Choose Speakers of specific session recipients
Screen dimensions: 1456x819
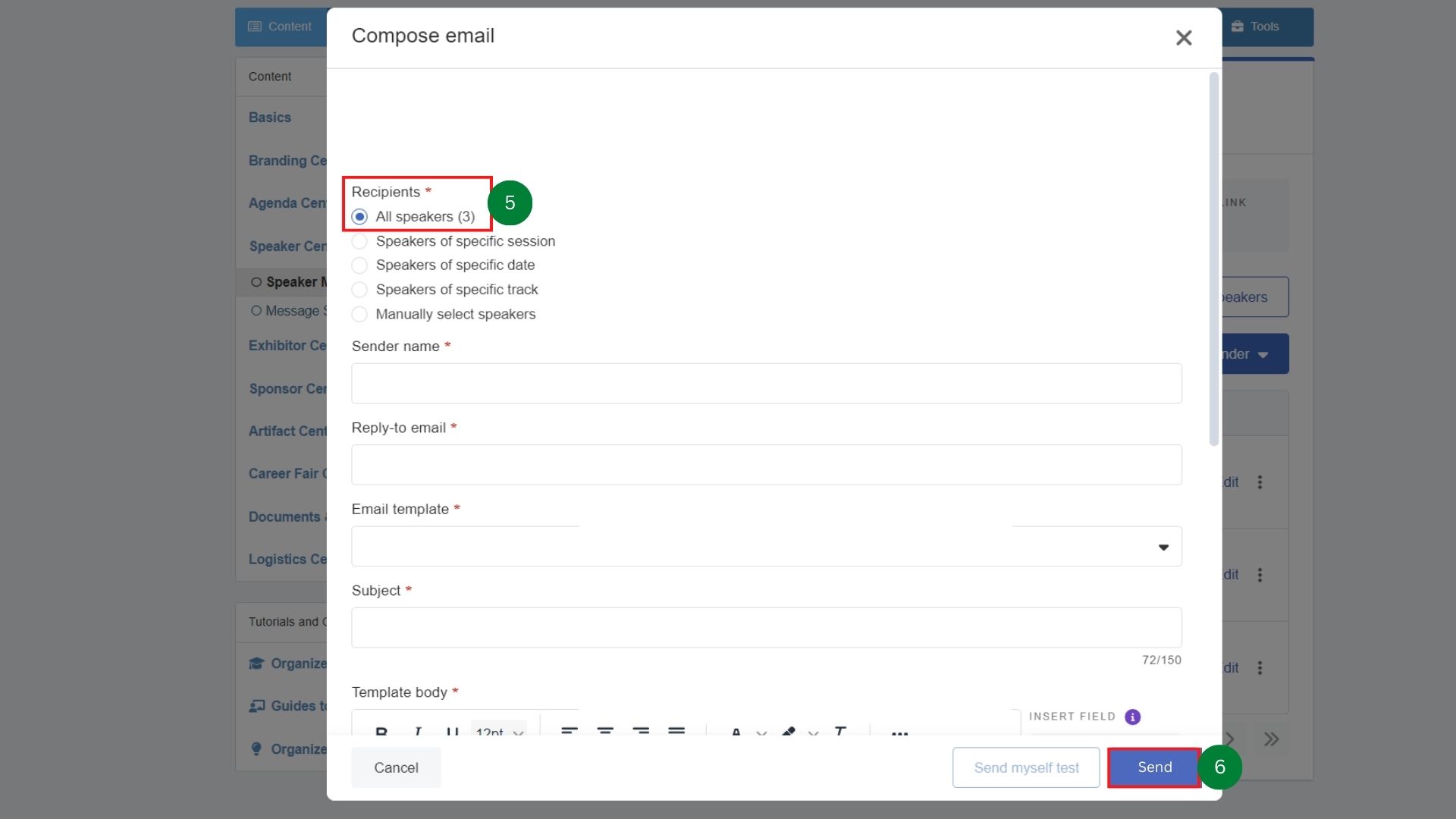pyautogui.click(x=360, y=241)
